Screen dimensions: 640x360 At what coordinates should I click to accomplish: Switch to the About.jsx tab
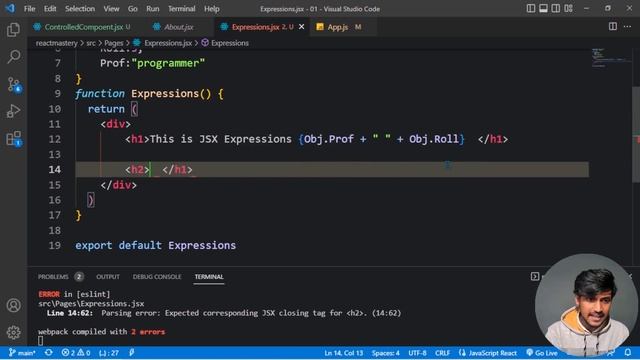178,27
